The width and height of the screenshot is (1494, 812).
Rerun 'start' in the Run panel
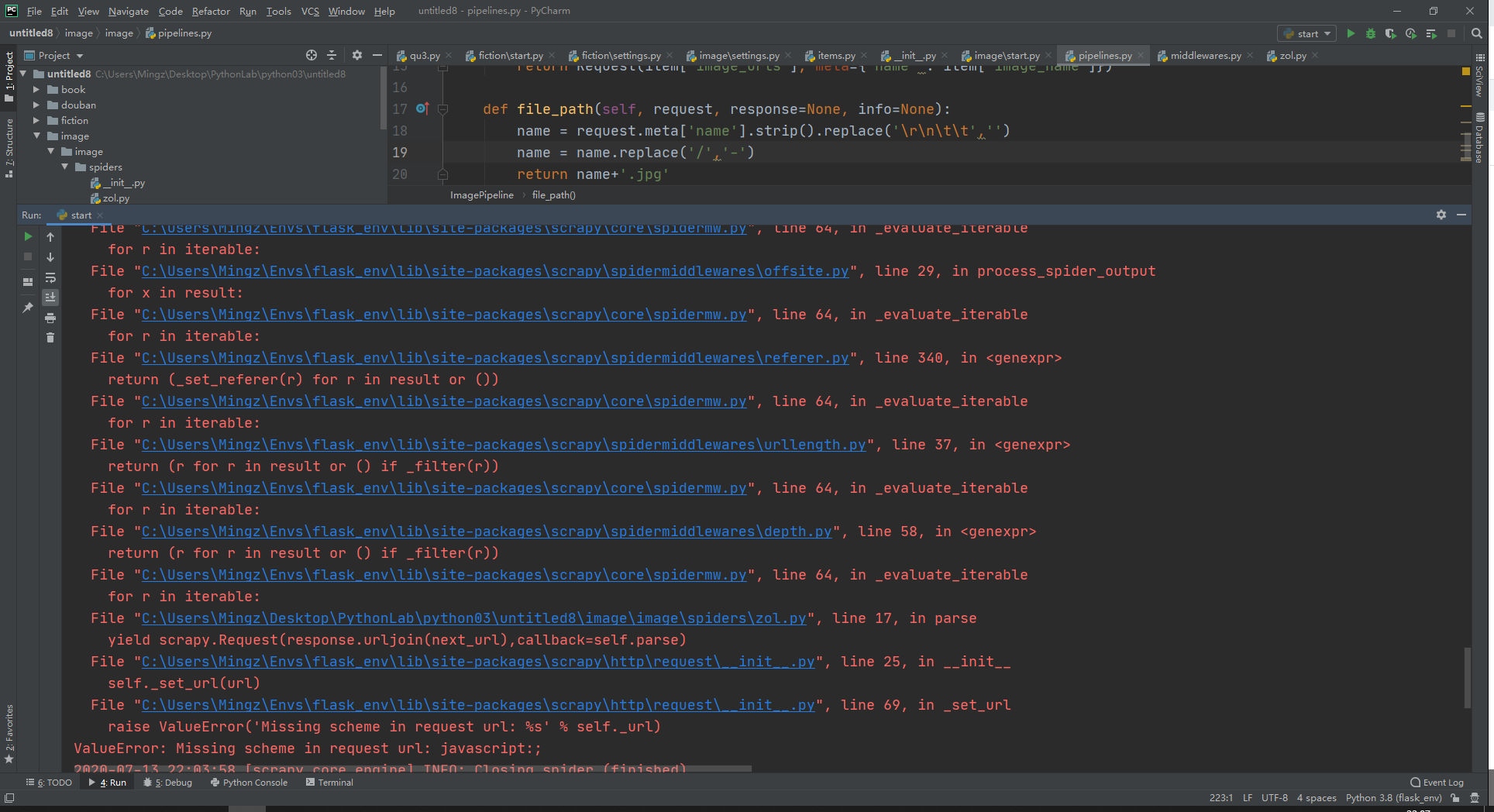28,236
